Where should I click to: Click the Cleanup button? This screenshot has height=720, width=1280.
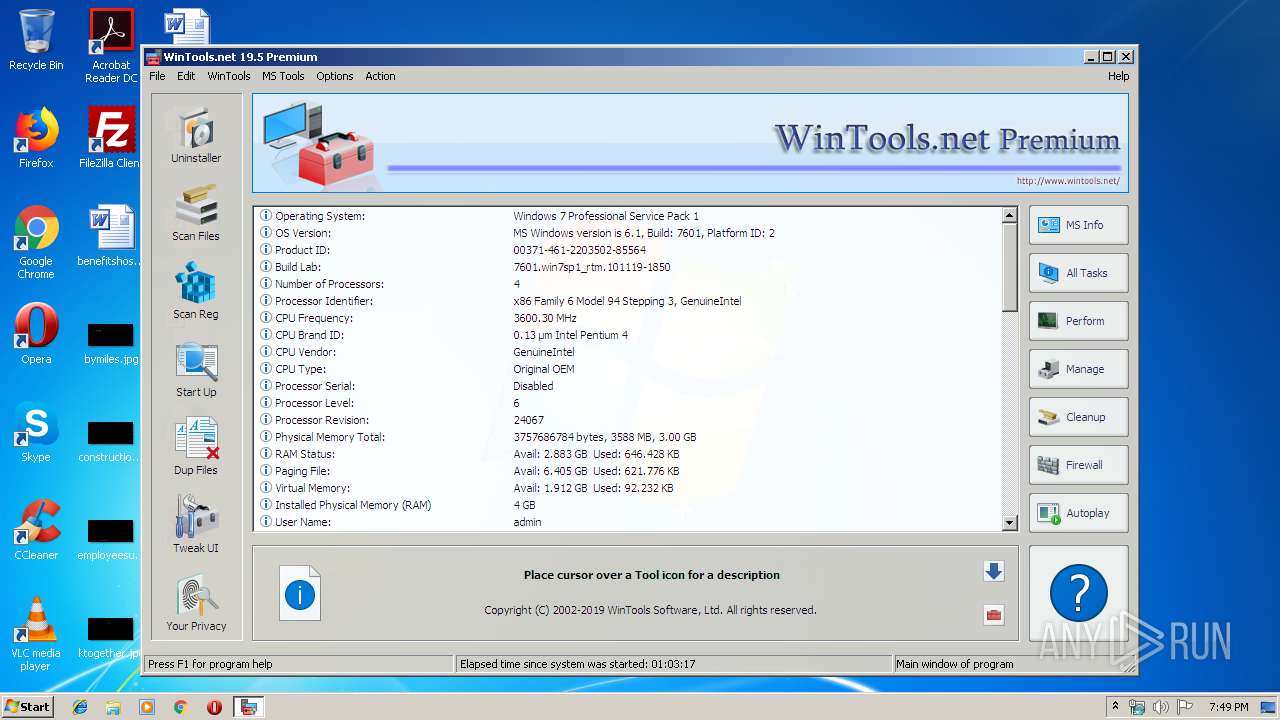1079,417
